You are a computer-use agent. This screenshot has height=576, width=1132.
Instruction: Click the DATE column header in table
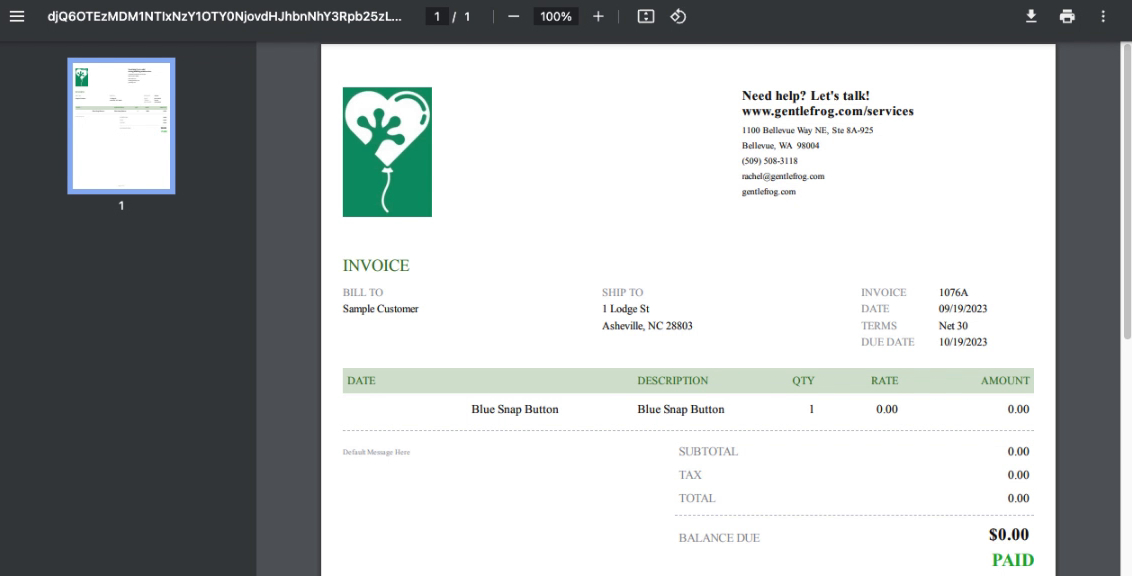[x=361, y=380]
